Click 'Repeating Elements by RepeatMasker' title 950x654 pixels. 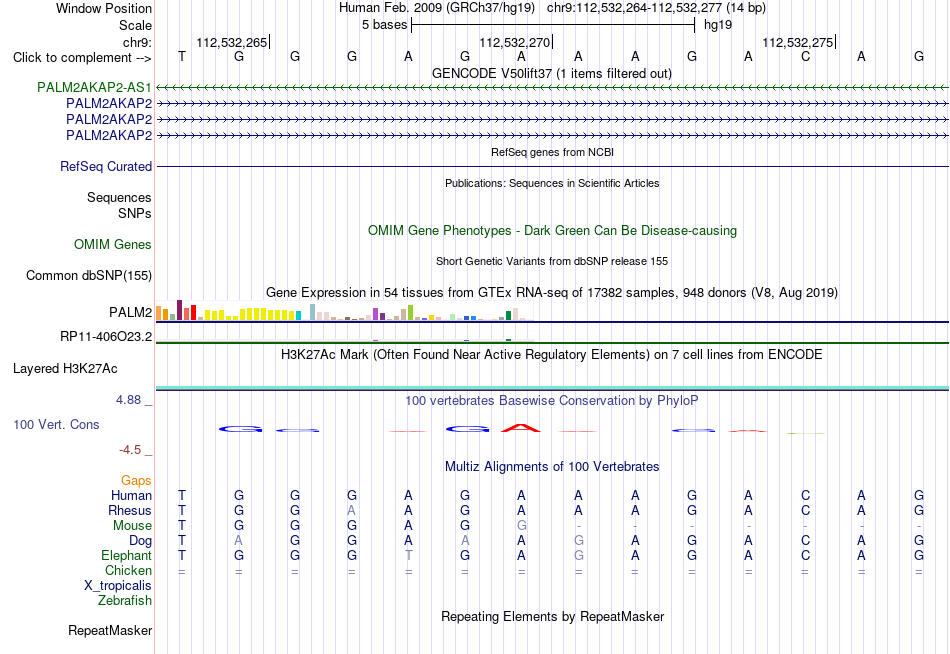(x=553, y=616)
